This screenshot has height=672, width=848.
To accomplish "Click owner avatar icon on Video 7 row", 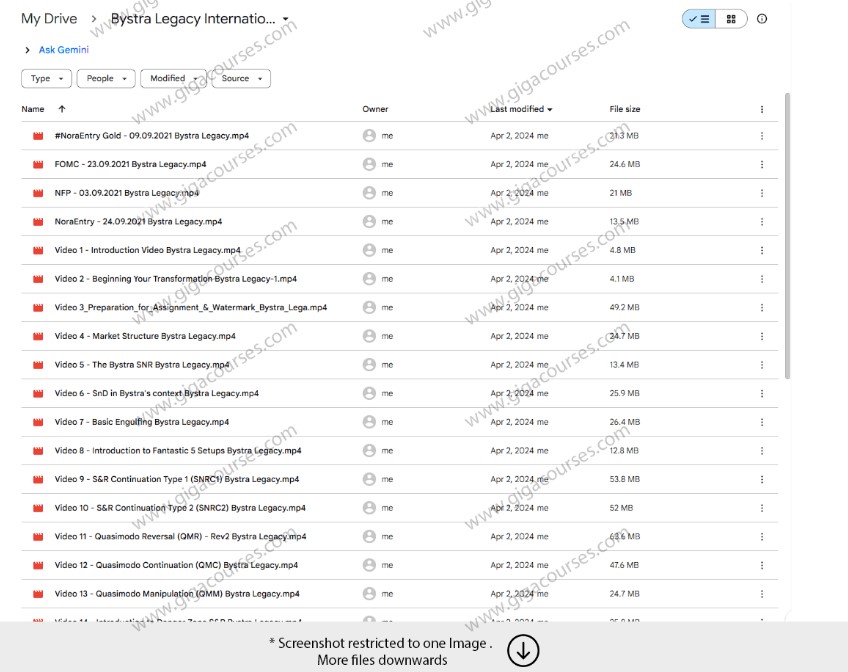I will (369, 422).
